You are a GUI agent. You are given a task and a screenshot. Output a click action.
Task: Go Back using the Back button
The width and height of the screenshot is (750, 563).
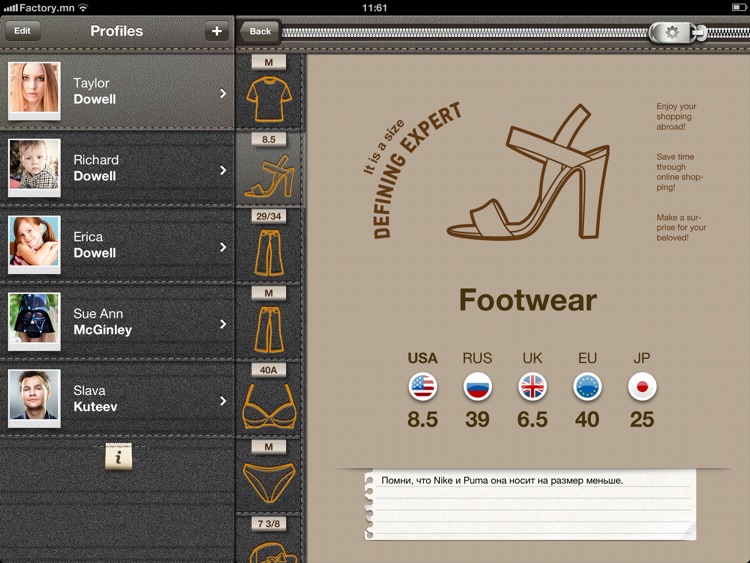pyautogui.click(x=260, y=32)
